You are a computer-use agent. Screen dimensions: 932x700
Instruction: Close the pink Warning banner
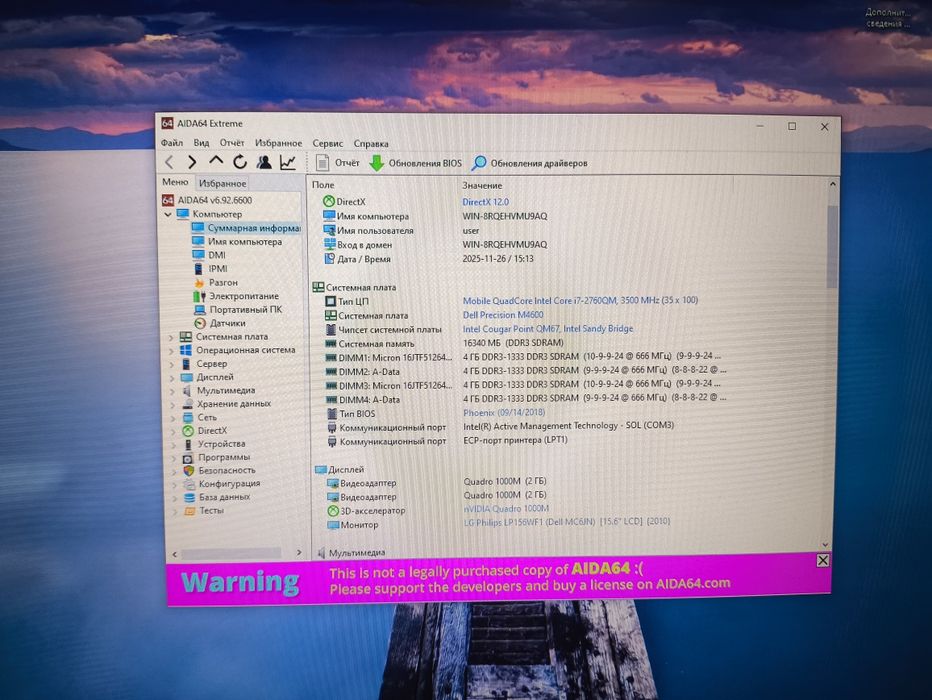tap(823, 560)
